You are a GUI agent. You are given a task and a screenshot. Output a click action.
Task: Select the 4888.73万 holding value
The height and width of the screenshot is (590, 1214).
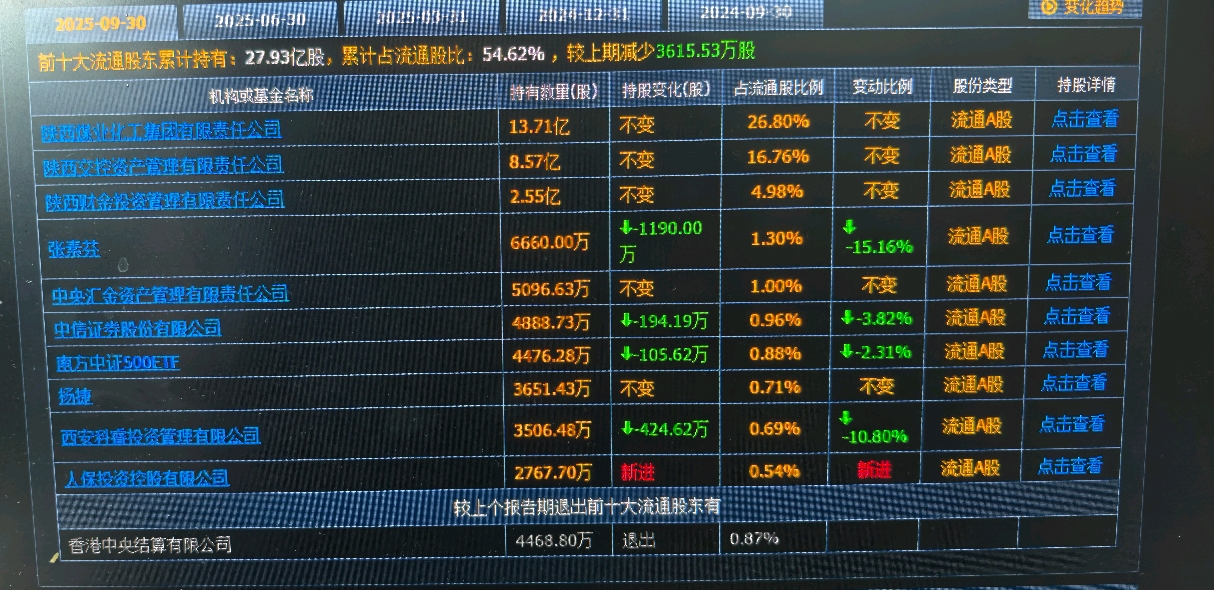tap(550, 322)
